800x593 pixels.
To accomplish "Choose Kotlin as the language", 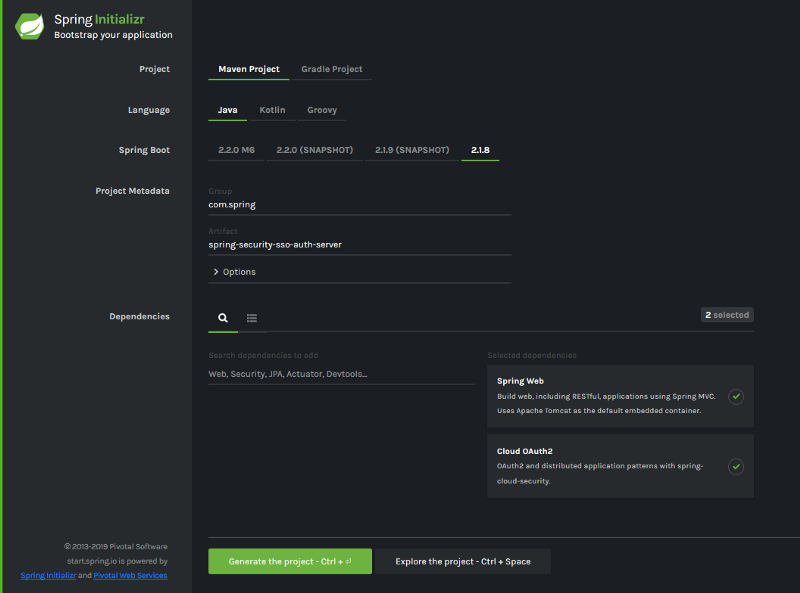I will click(x=272, y=110).
